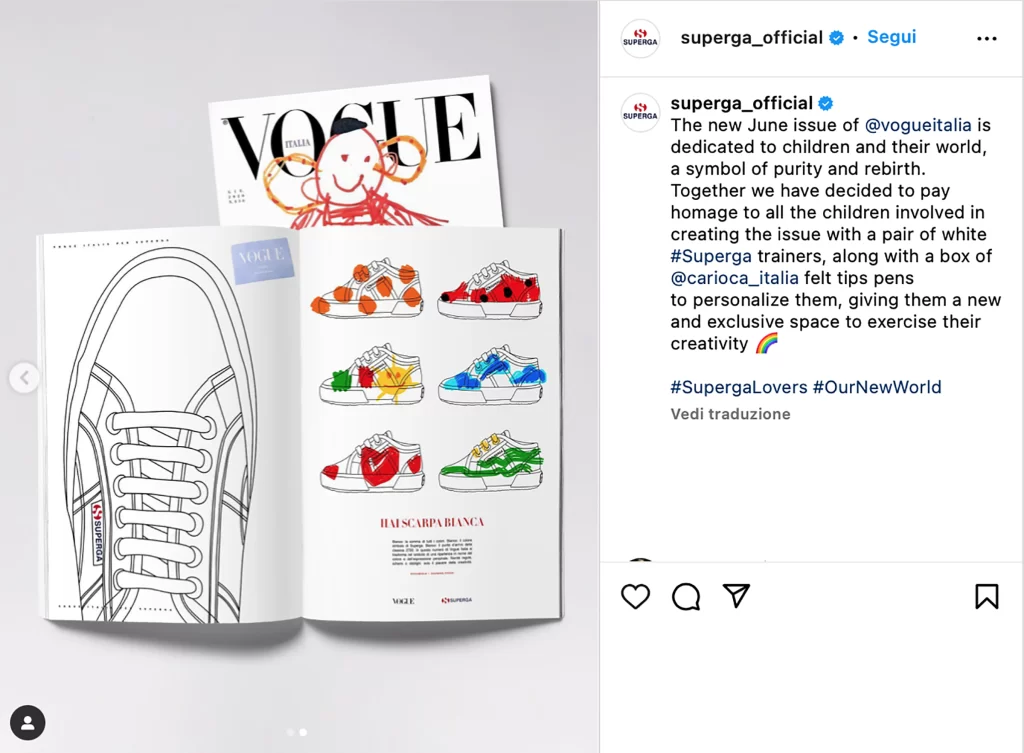Open the #SupergaLovers hashtag
Image resolution: width=1024 pixels, height=753 pixels.
coord(739,387)
